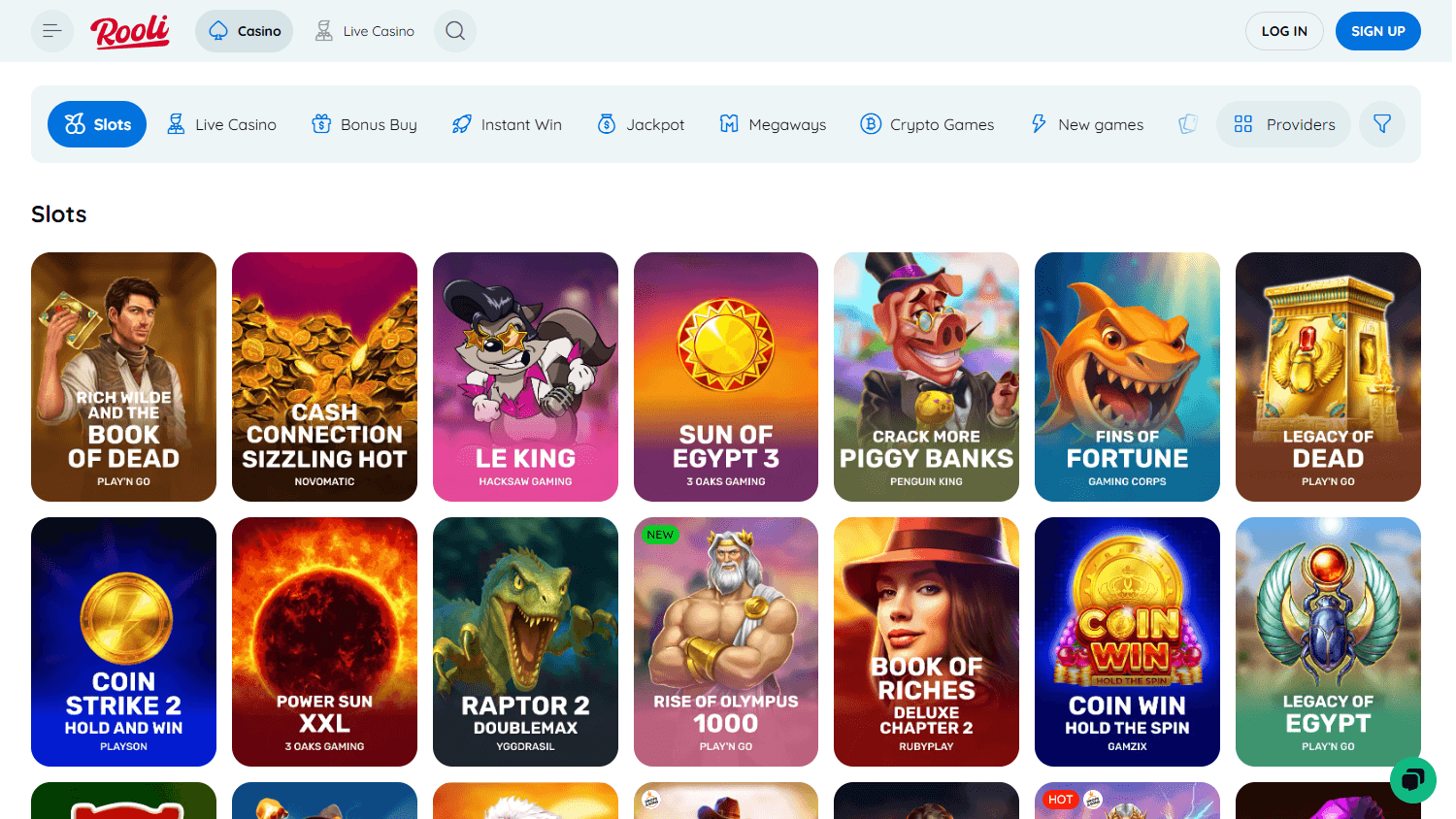Filter by New games
Viewport: 1456px width, 819px height.
tap(1086, 124)
